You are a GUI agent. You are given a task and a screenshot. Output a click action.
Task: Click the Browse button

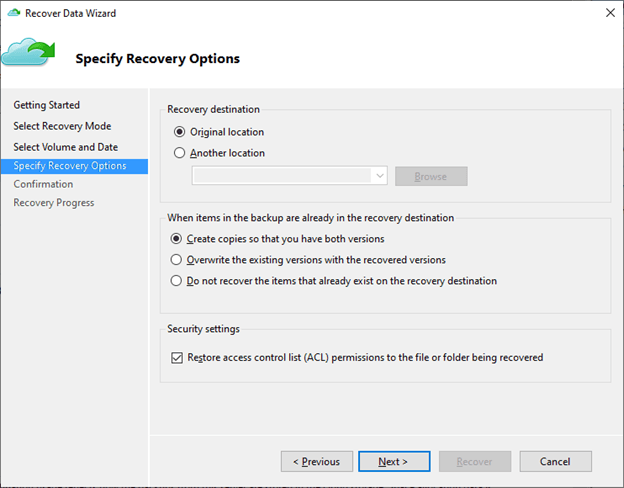point(431,176)
